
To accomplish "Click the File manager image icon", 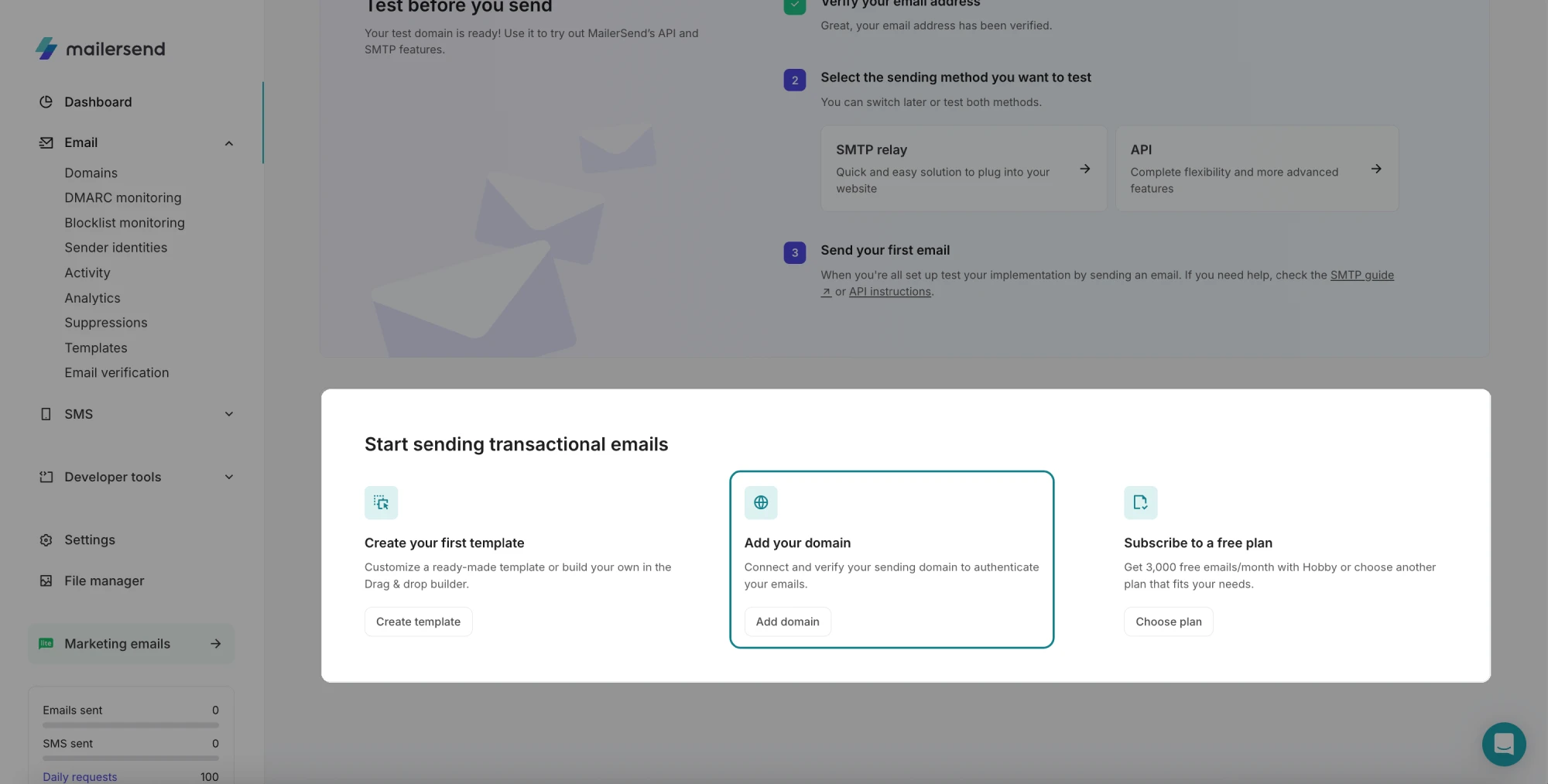I will [x=46, y=580].
